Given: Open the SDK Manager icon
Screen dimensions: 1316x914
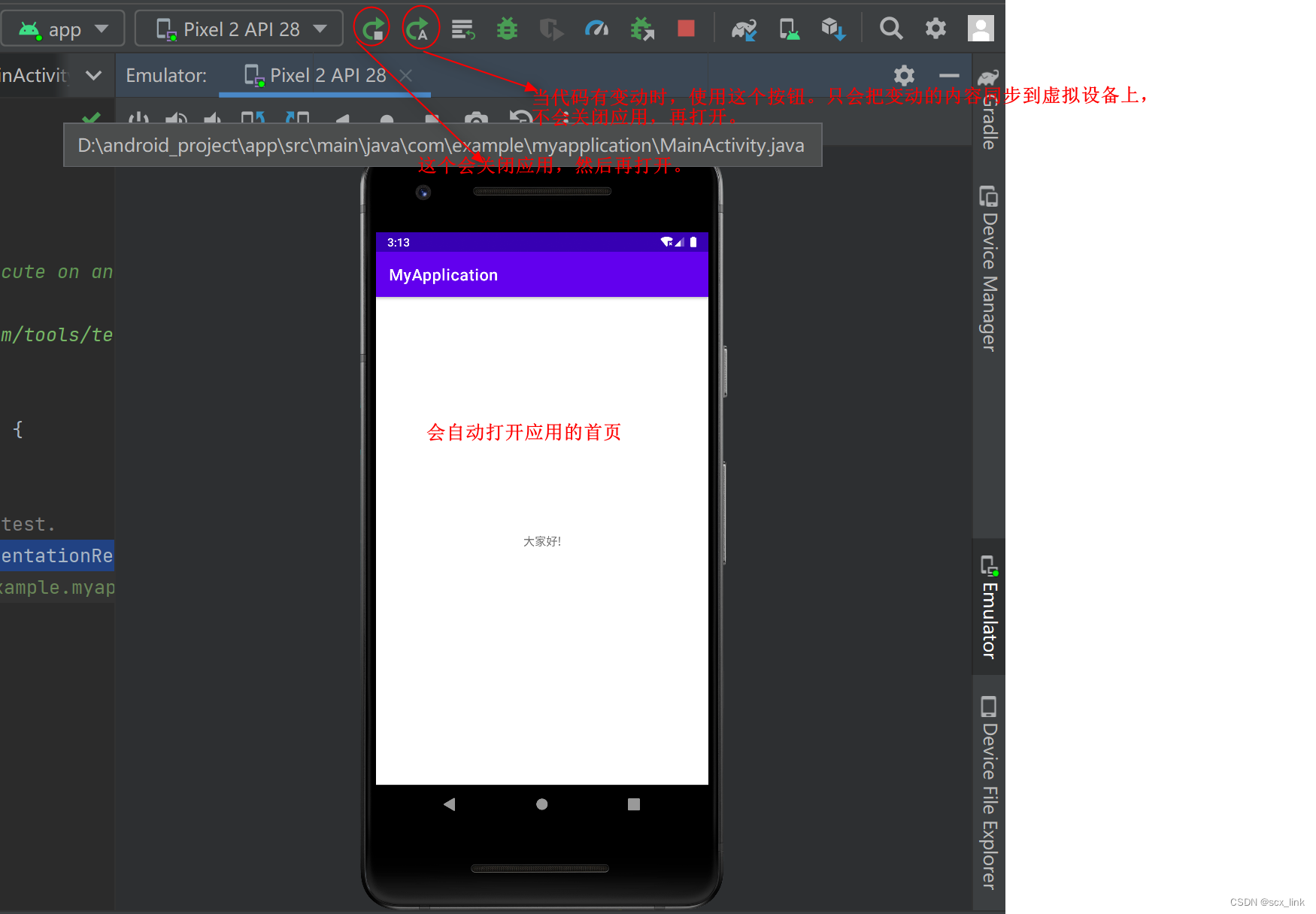Looking at the screenshot, I should [833, 29].
